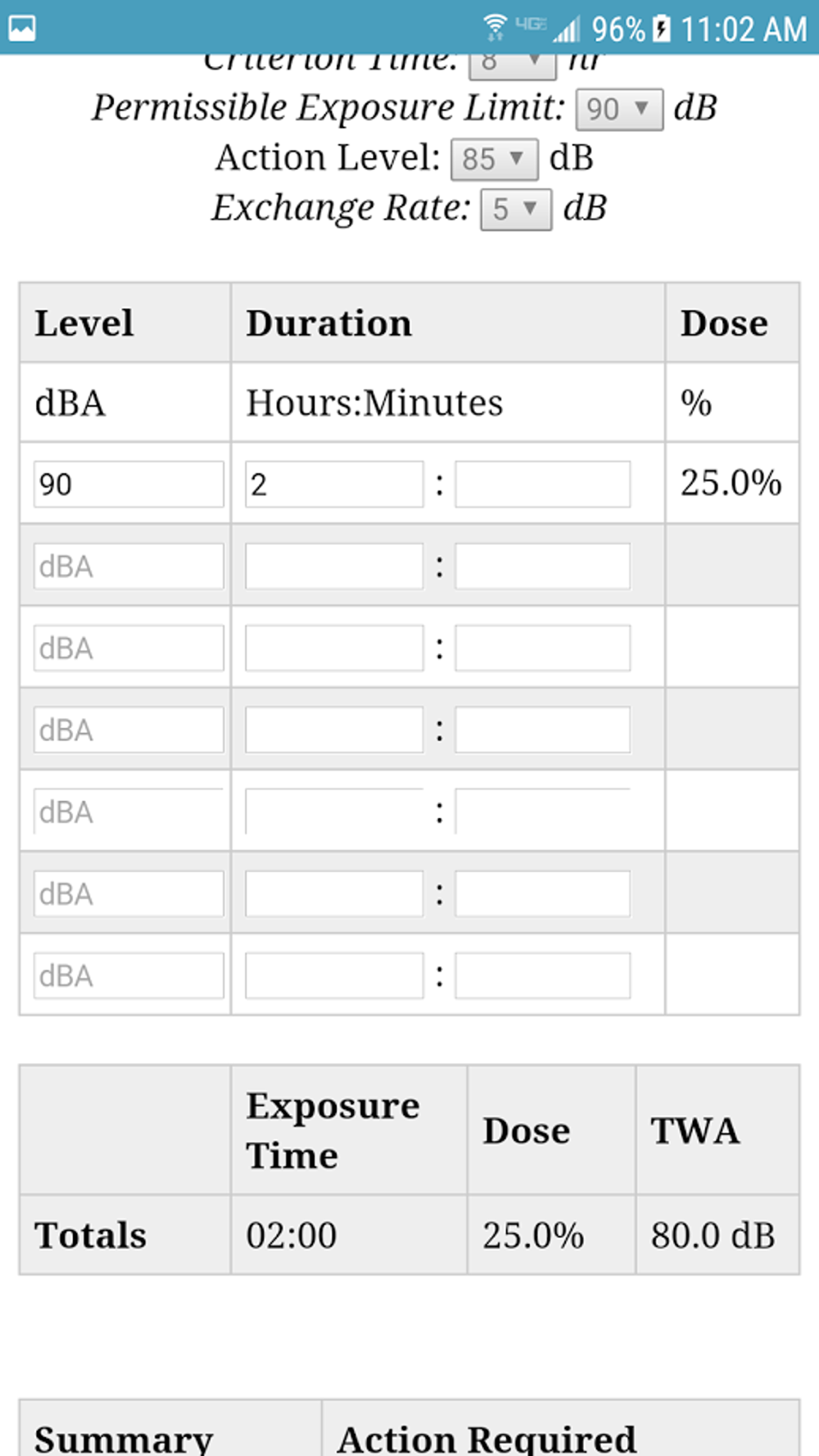
Task: Edit the level field containing 90
Action: click(x=129, y=484)
